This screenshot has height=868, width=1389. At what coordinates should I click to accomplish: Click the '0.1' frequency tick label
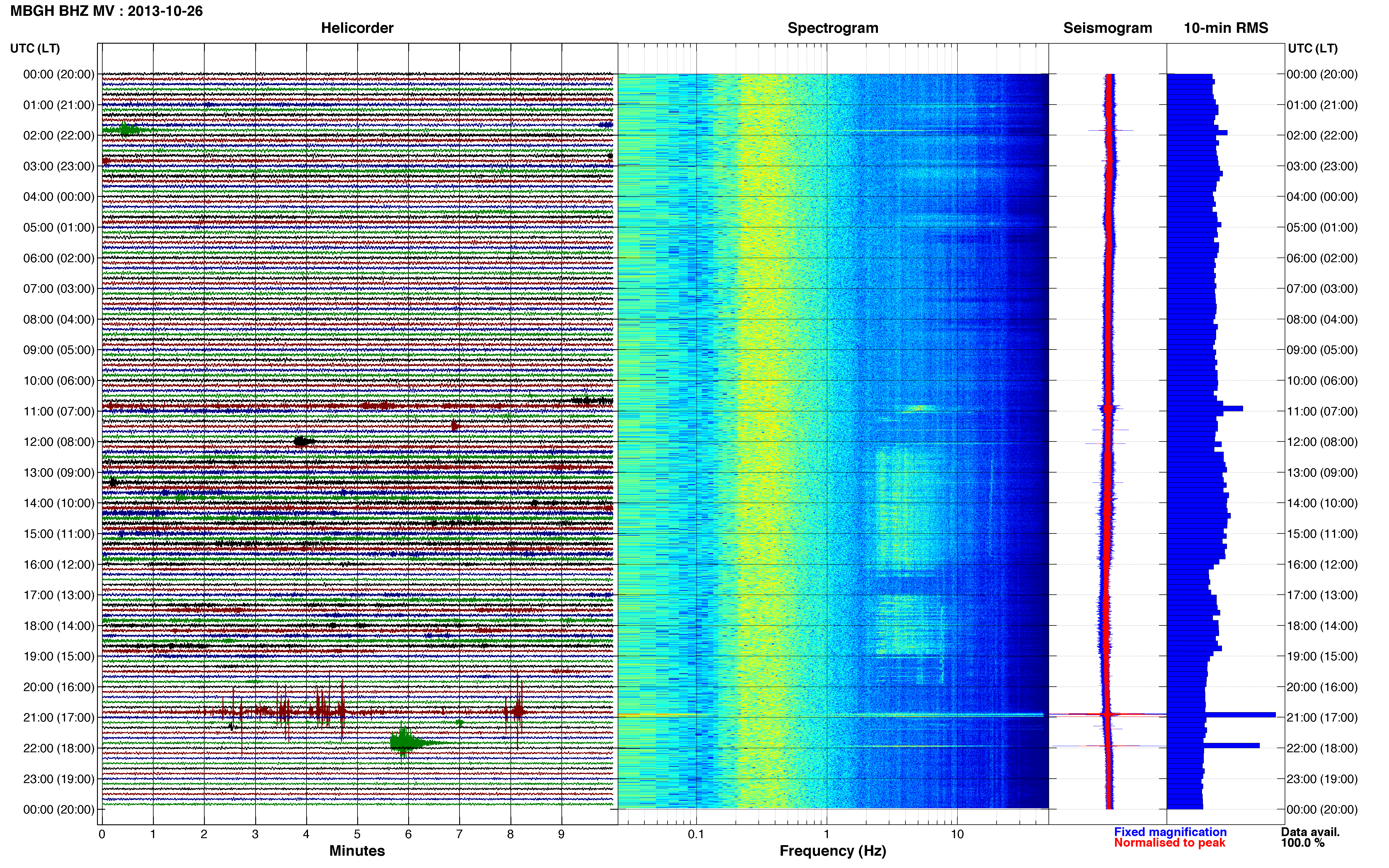click(696, 834)
